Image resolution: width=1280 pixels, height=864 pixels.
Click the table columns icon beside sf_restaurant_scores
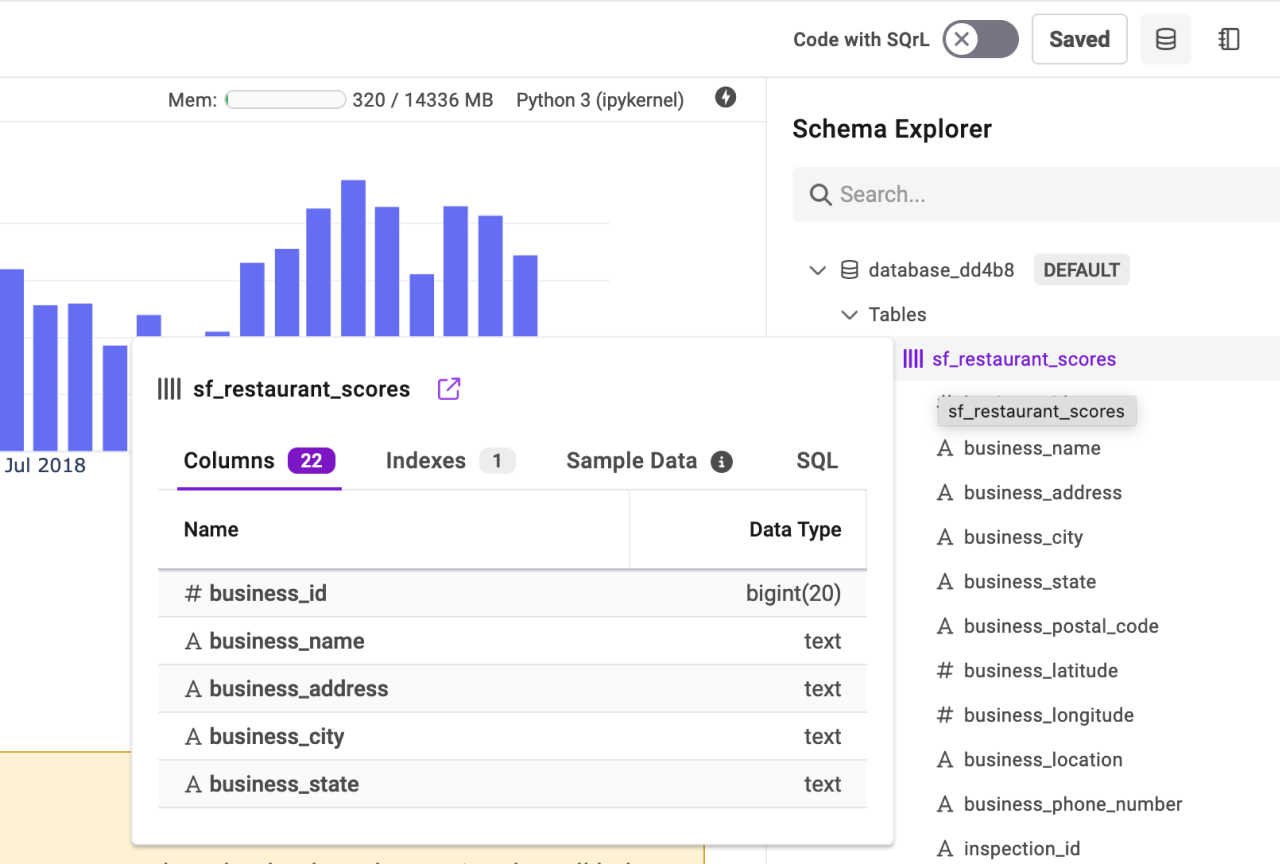click(x=913, y=359)
